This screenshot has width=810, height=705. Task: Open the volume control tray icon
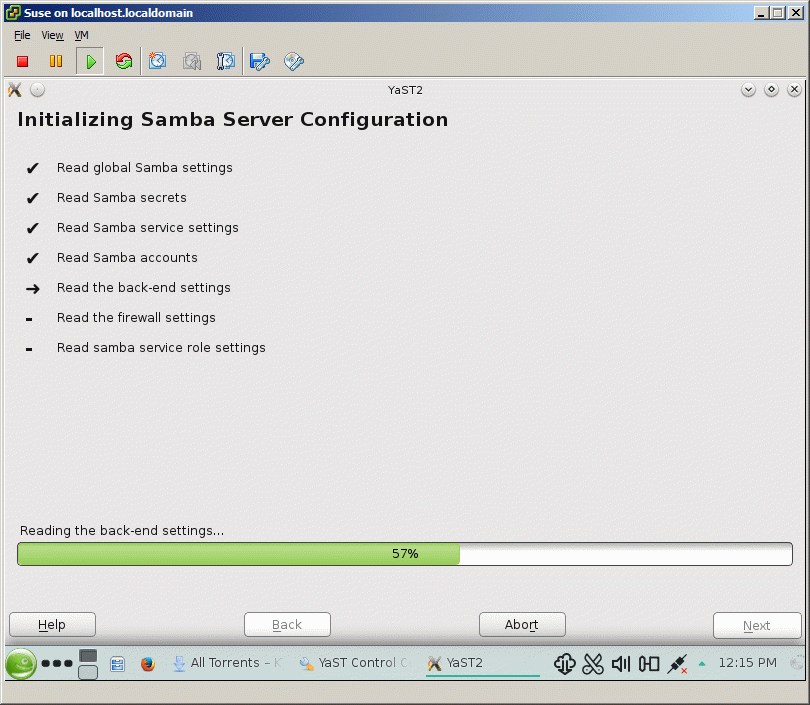(x=621, y=664)
